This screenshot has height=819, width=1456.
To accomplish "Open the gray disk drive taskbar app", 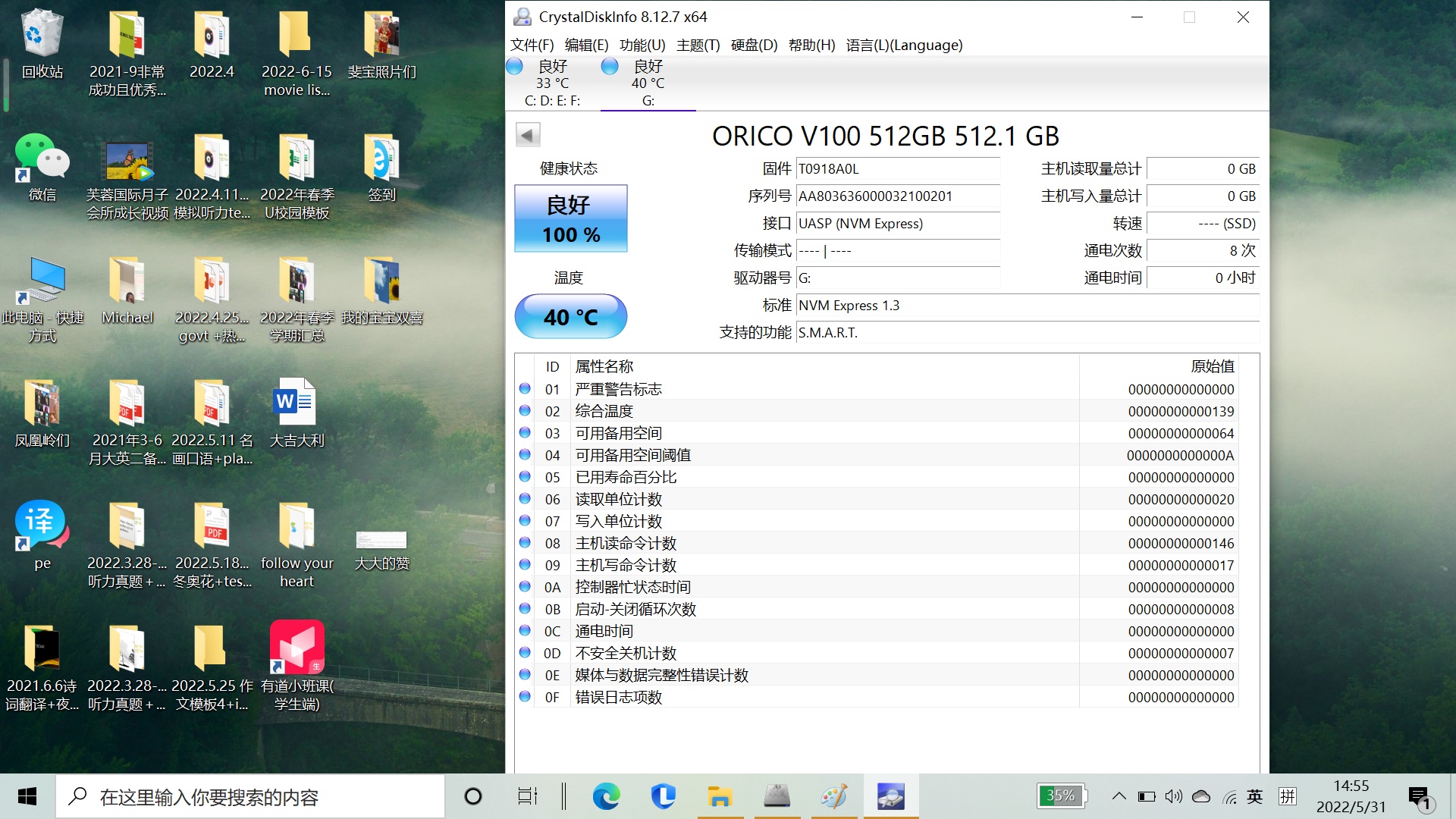I will (777, 796).
